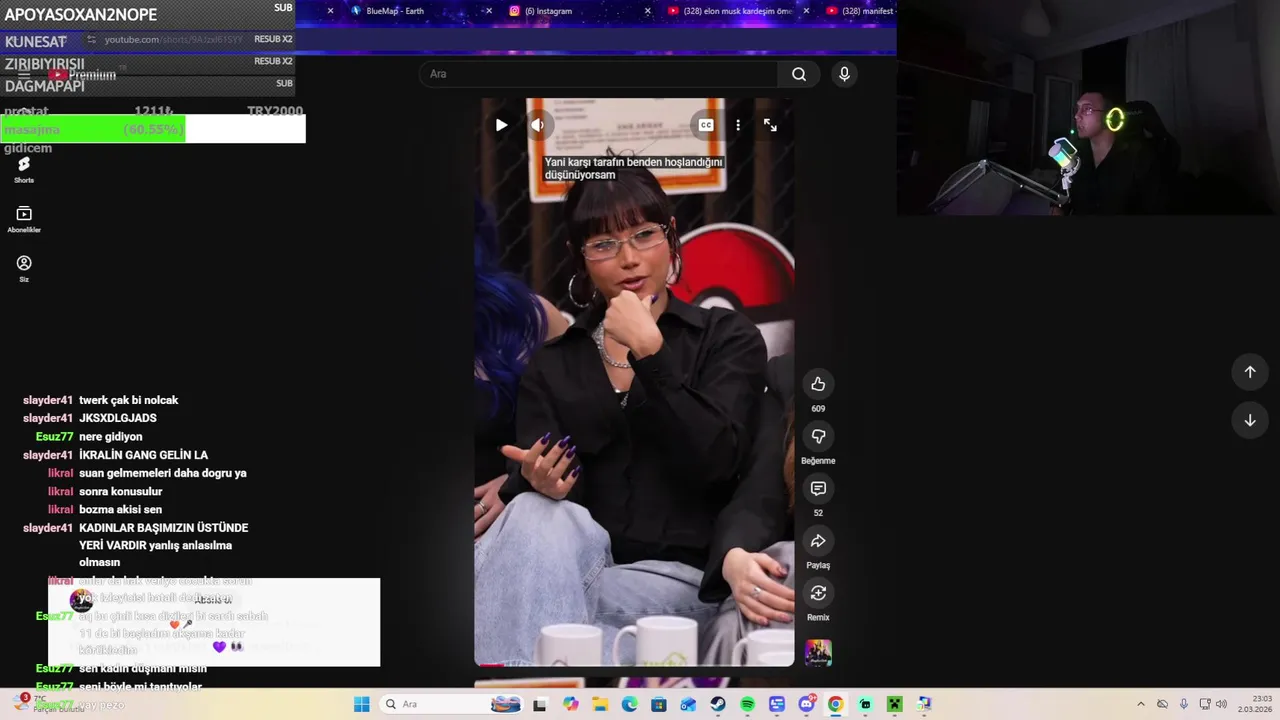Open the Shorts three-dot options menu
Screen dimensions: 1280x720
(738, 125)
